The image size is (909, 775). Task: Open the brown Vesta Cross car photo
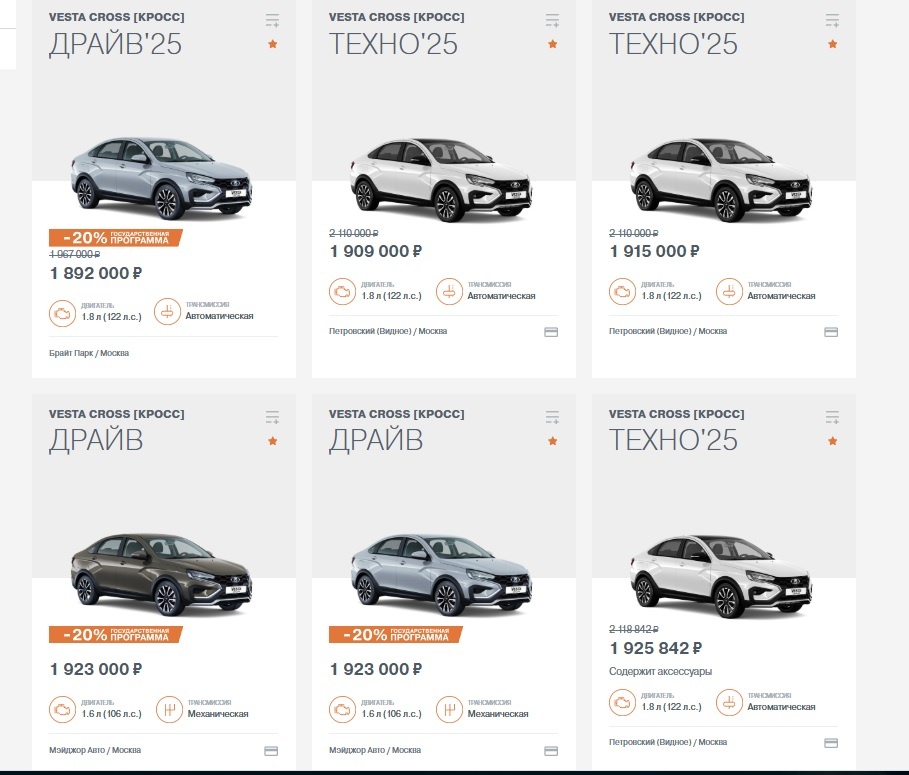point(162,574)
